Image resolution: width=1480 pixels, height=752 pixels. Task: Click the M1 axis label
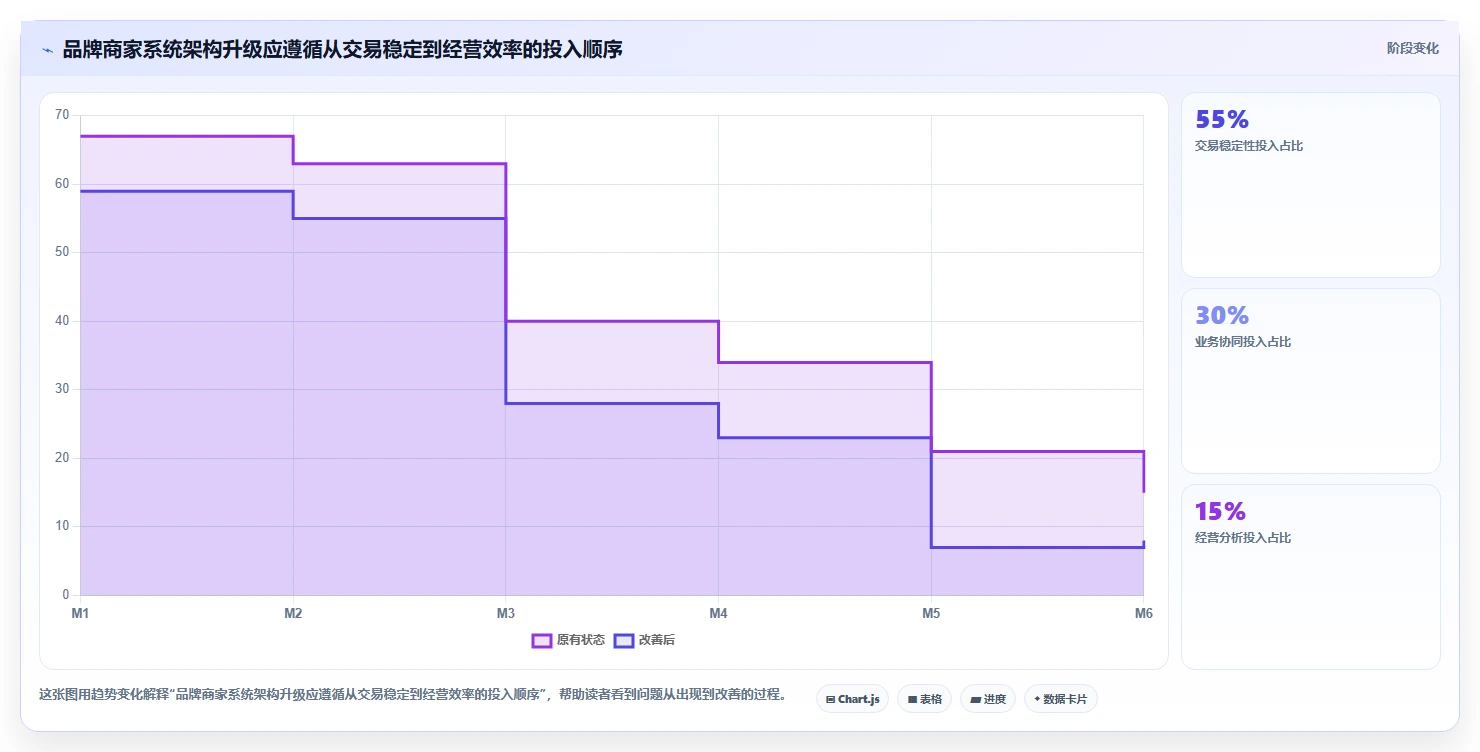point(80,613)
